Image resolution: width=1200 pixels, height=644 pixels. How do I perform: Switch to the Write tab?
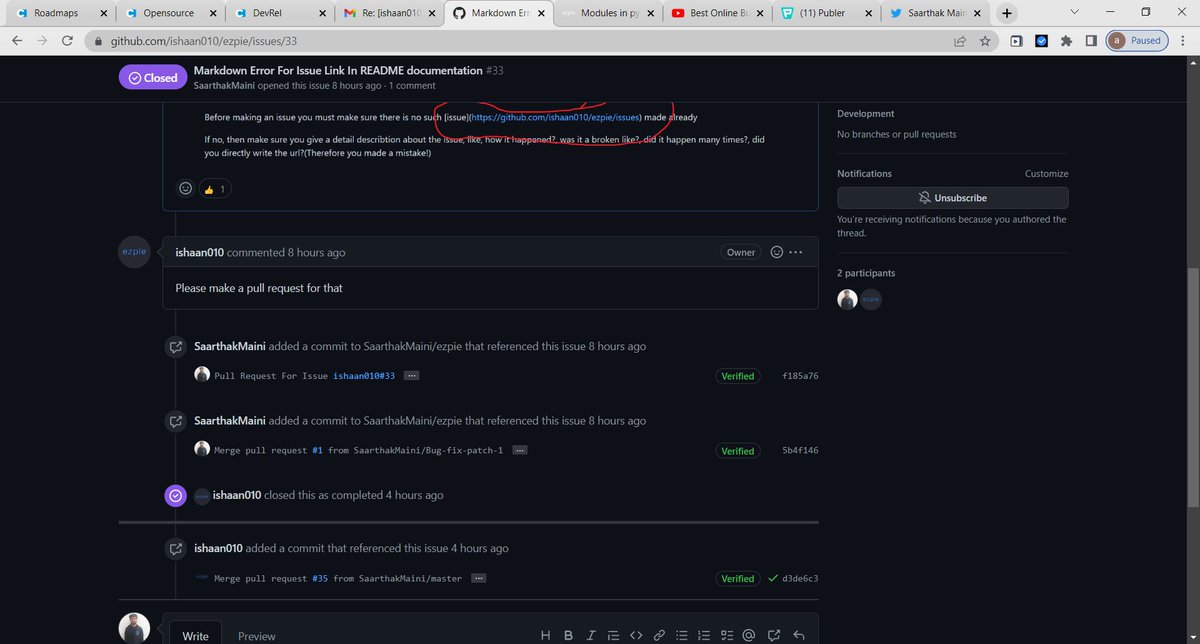point(195,635)
